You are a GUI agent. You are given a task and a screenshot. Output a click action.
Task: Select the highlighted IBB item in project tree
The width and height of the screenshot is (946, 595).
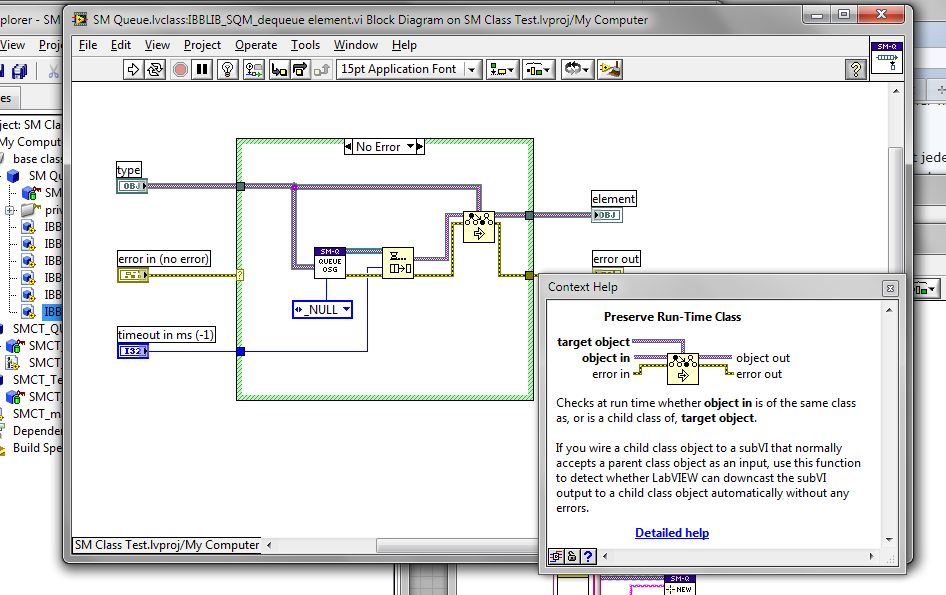[x=52, y=311]
